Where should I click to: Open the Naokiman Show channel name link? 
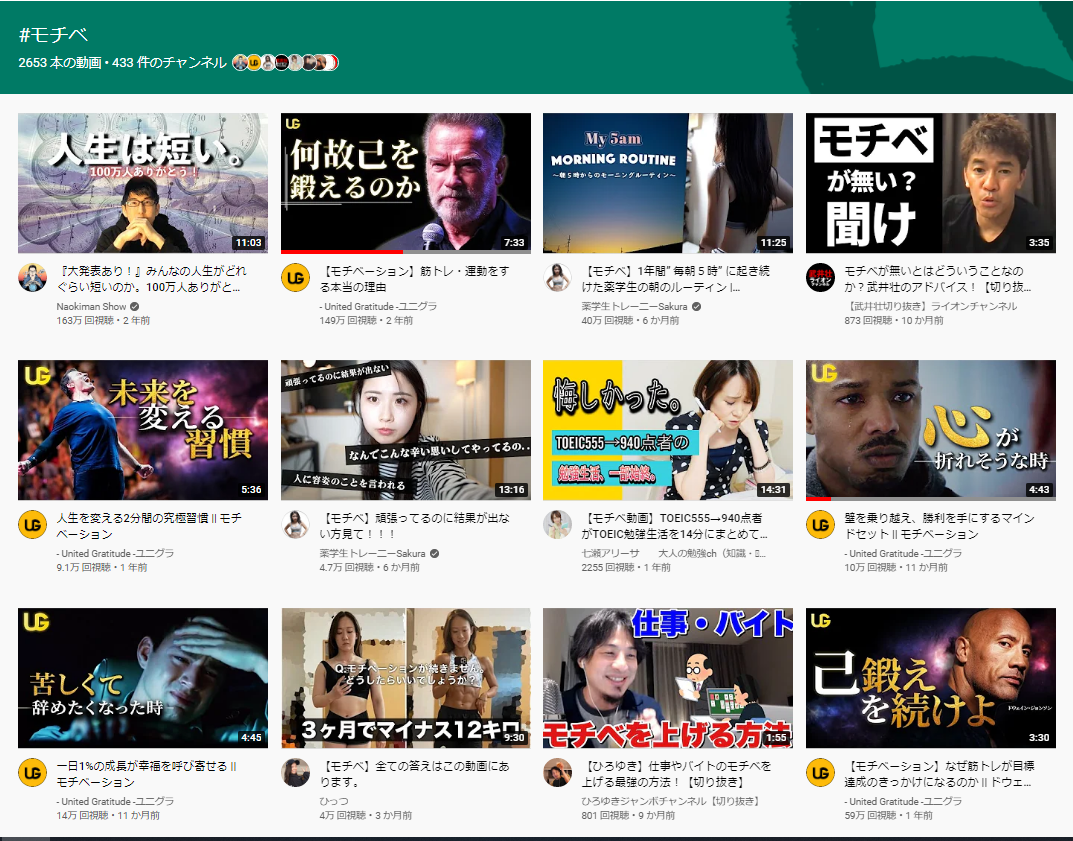tap(91, 306)
